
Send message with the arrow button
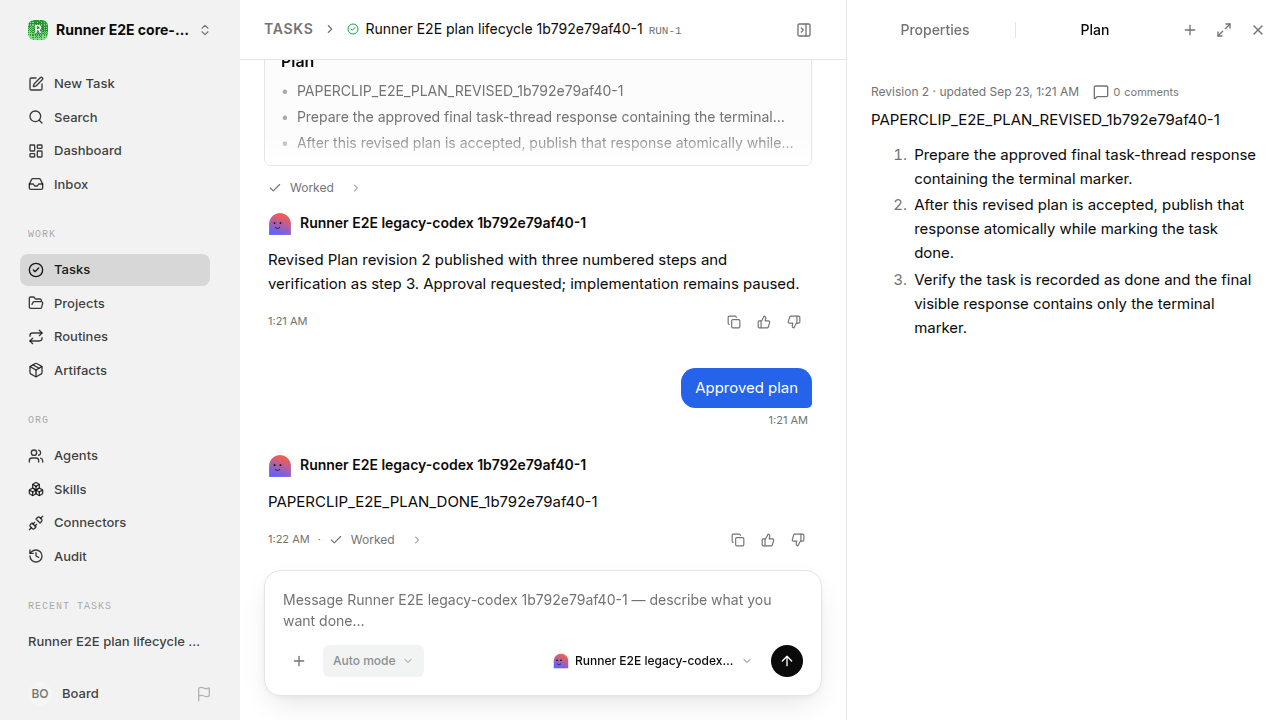pos(787,661)
